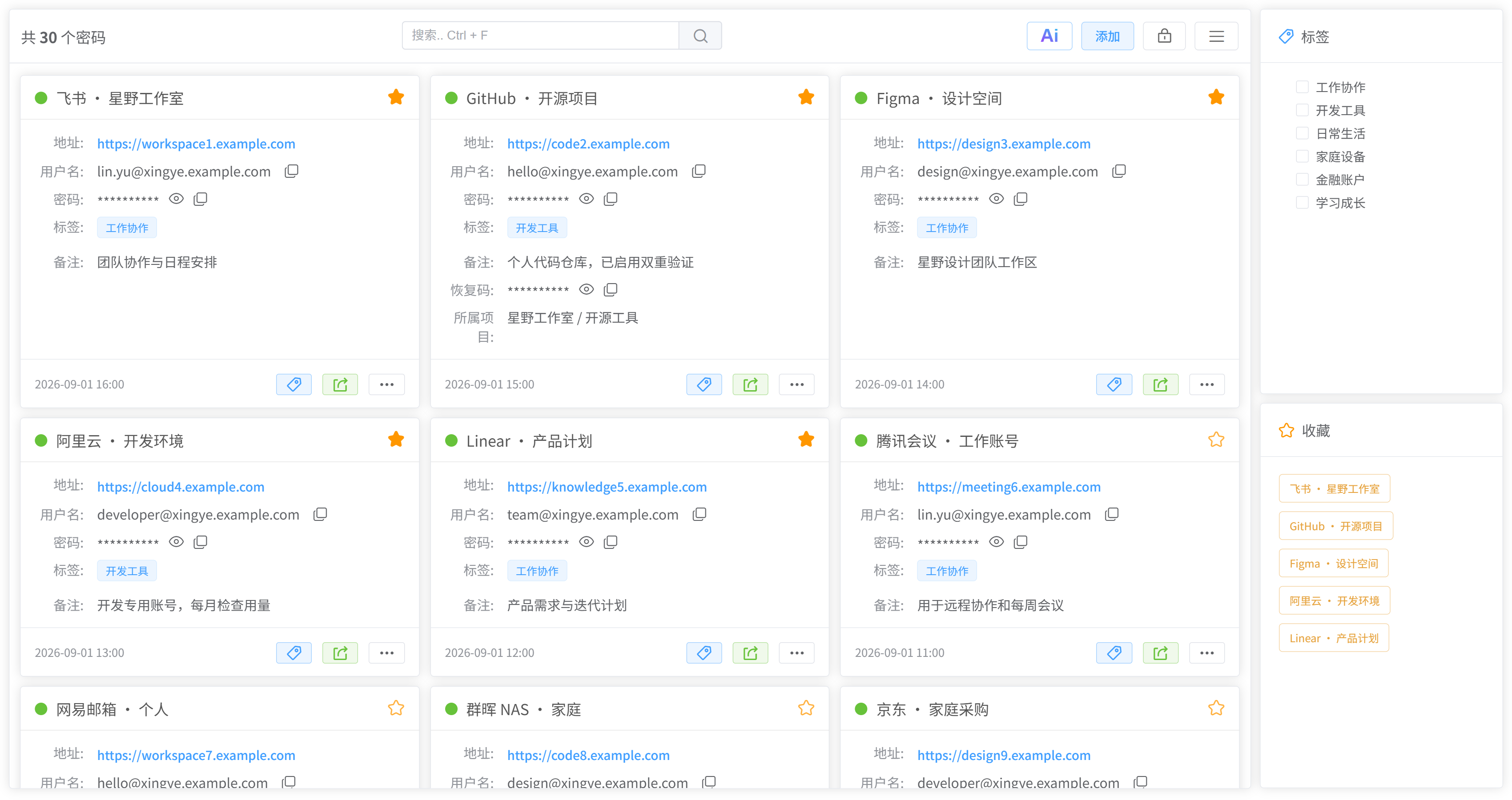Copy 阿里云 username developer@xingye

pyautogui.click(x=320, y=514)
